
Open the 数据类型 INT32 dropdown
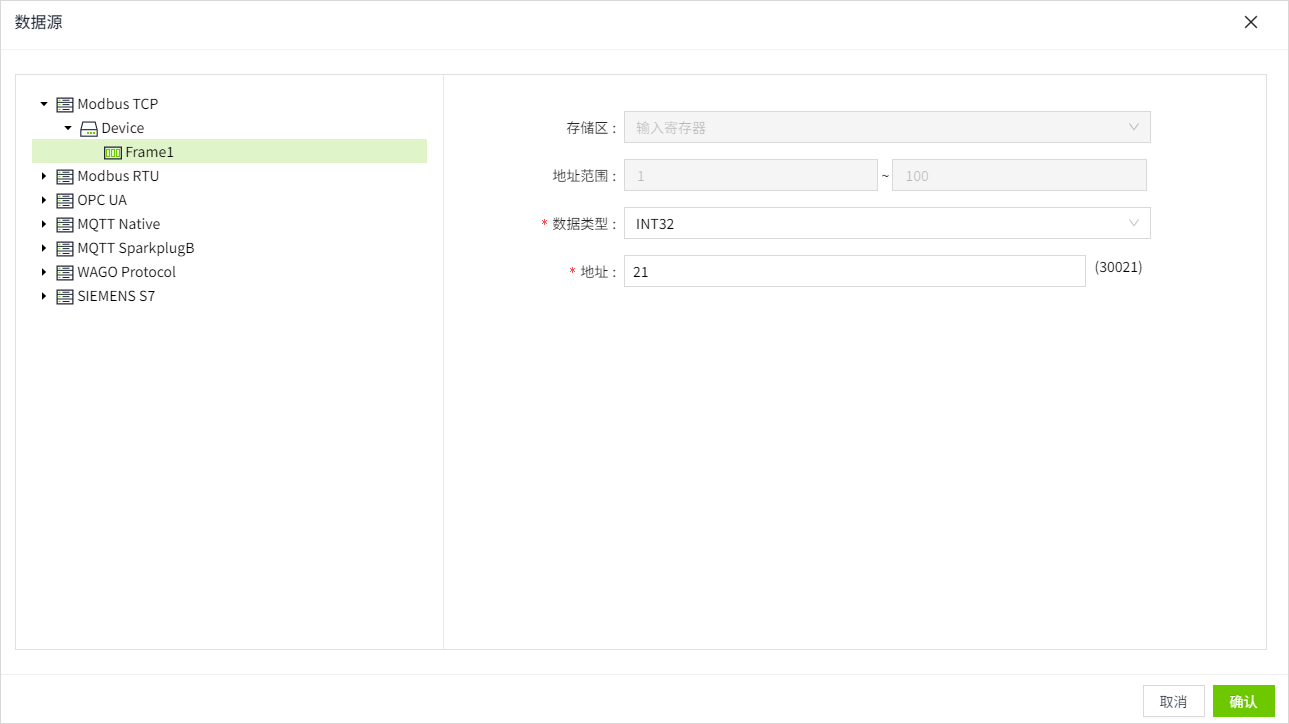tap(887, 223)
